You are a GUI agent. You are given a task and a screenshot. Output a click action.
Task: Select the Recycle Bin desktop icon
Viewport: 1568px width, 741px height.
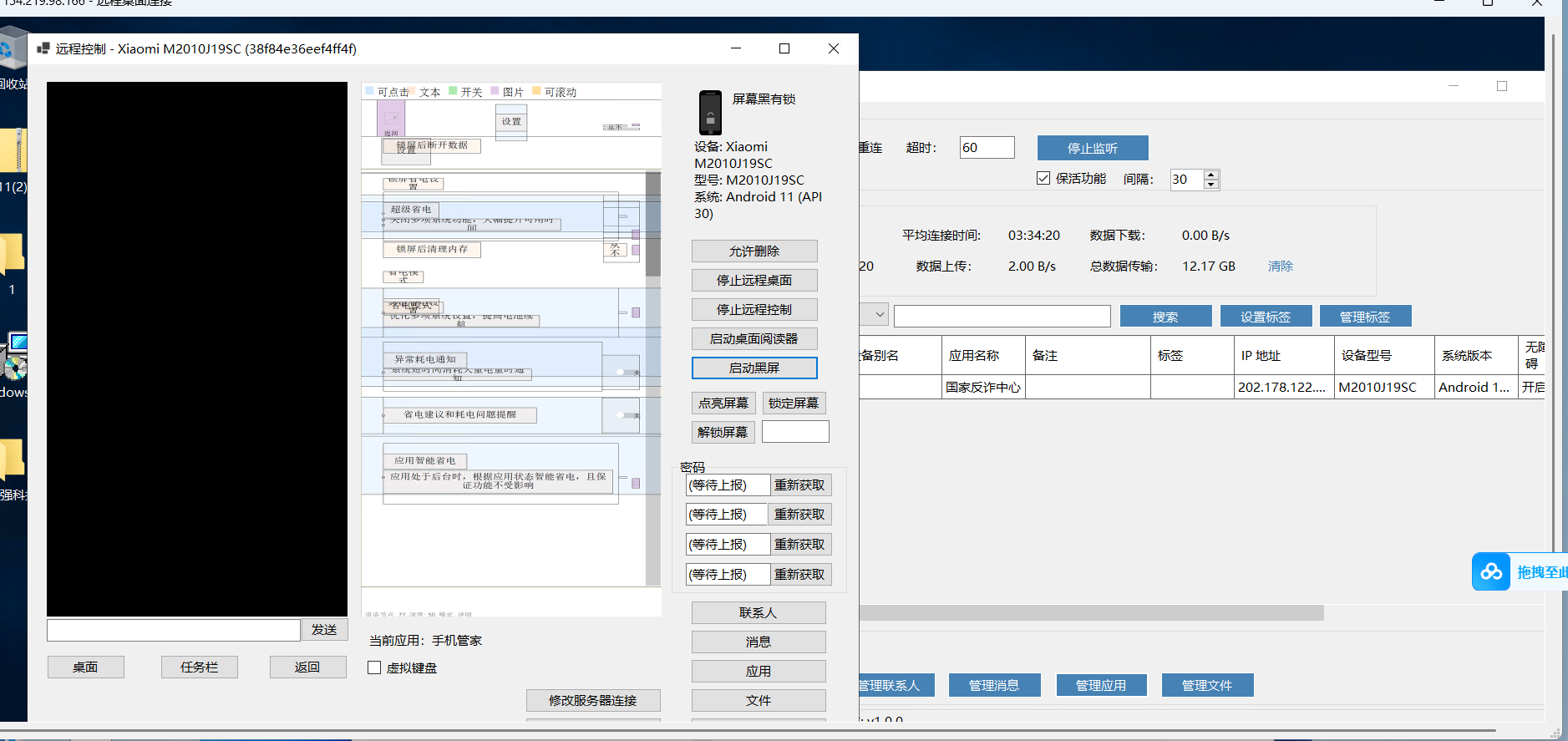[12, 50]
